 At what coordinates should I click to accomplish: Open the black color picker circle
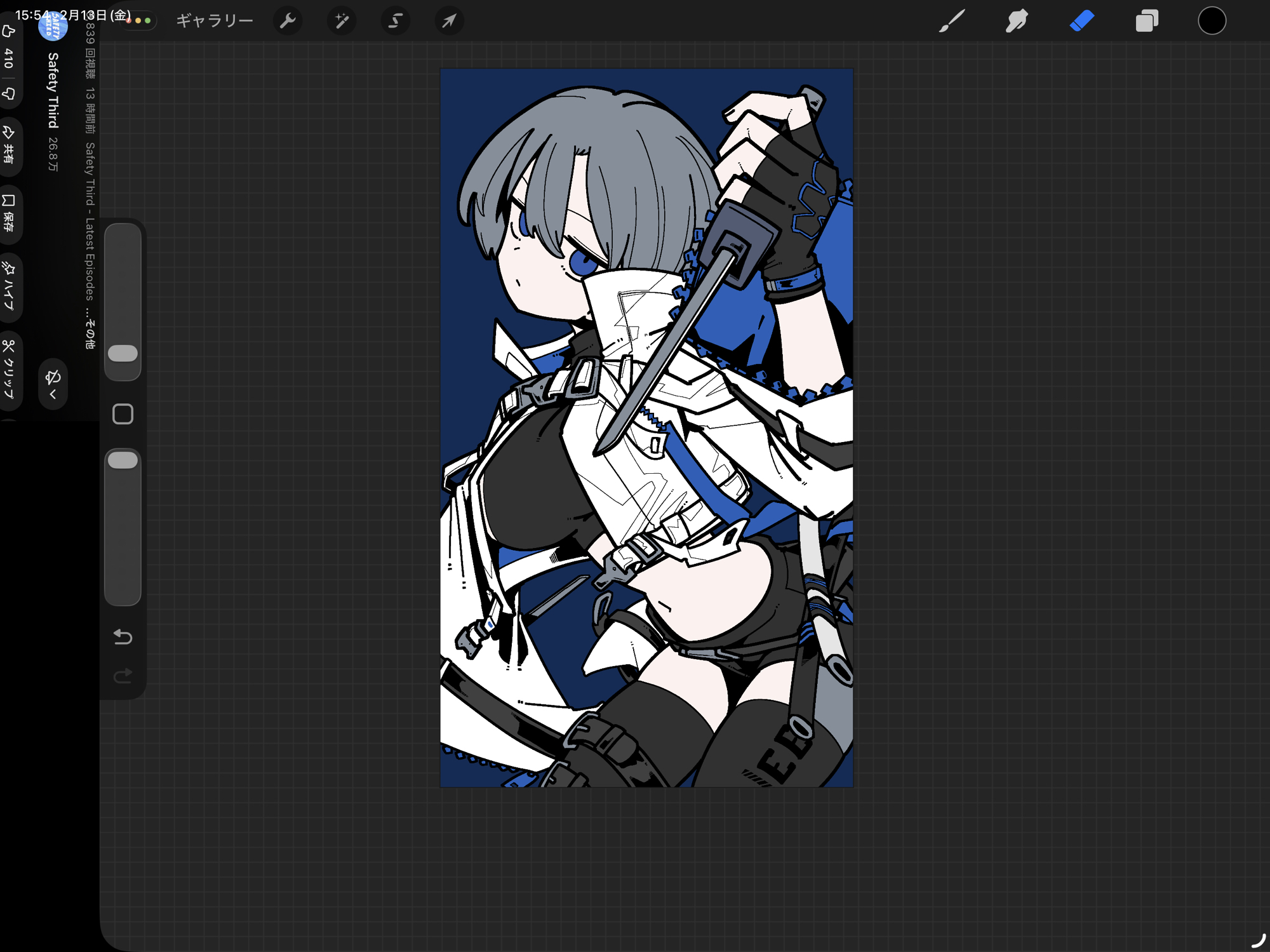pos(1212,21)
